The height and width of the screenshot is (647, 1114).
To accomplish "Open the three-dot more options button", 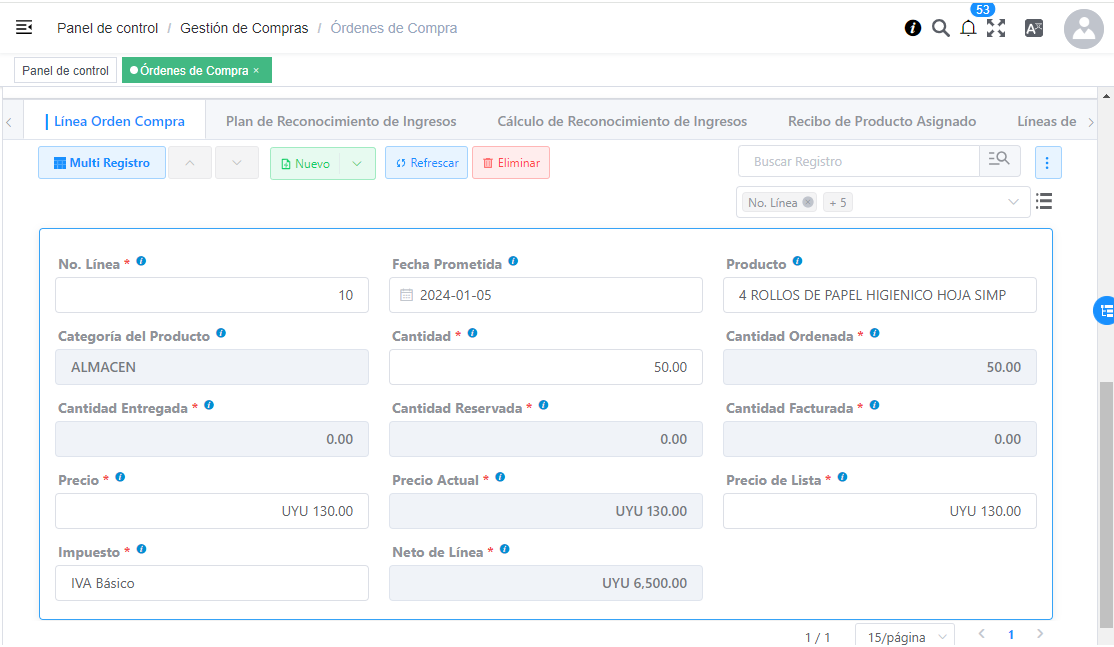I will click(1047, 163).
